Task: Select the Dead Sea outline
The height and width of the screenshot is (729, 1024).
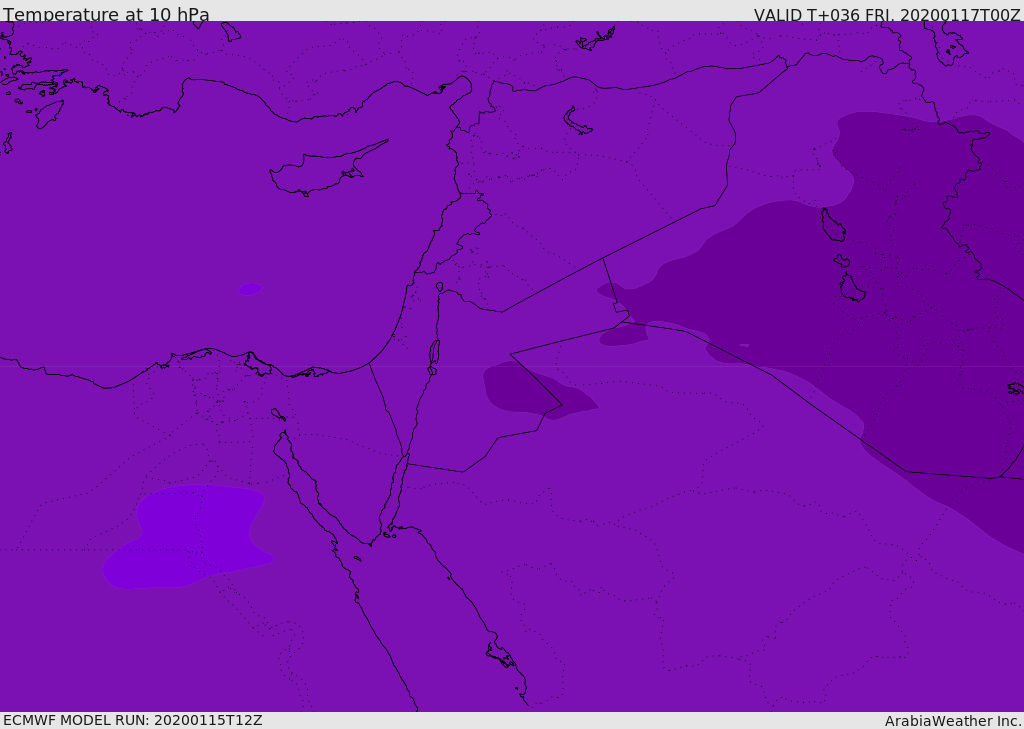Action: (x=434, y=352)
